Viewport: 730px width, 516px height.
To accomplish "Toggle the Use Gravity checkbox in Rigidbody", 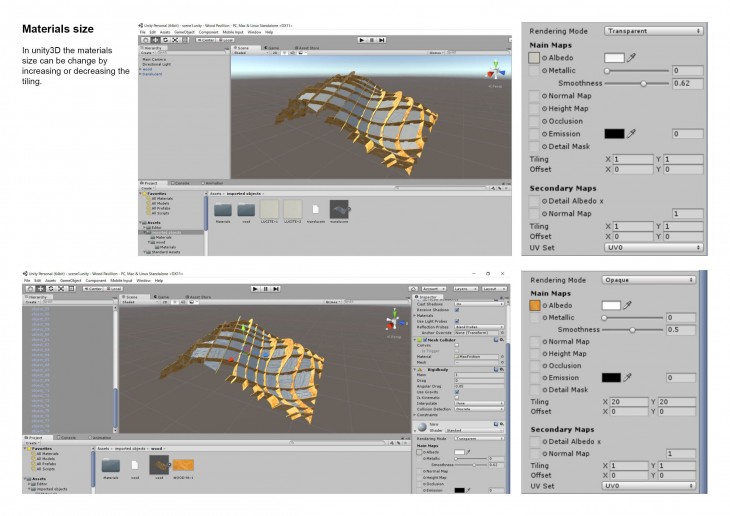I will click(x=457, y=390).
